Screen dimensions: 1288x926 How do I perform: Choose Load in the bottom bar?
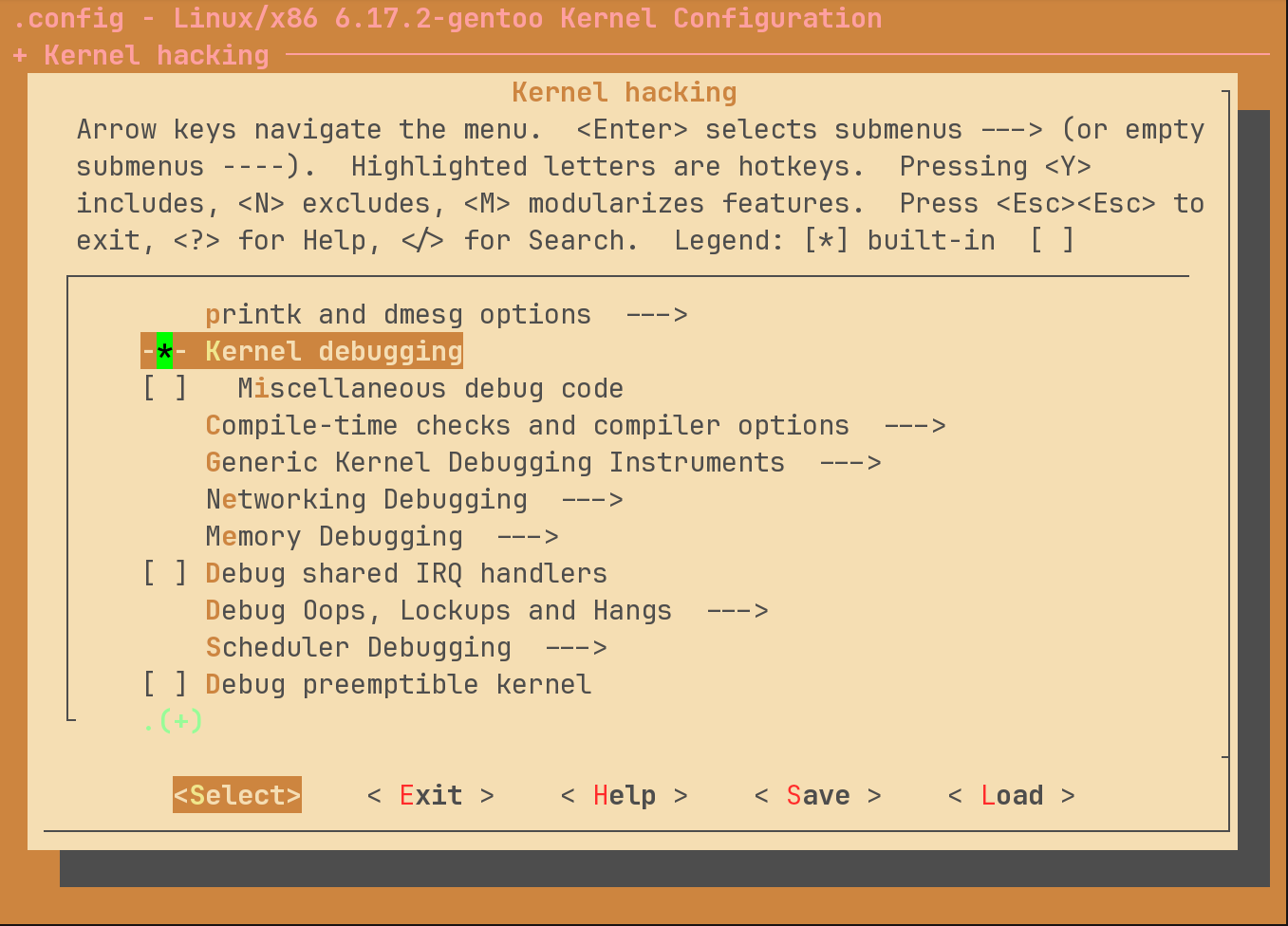tap(1011, 795)
